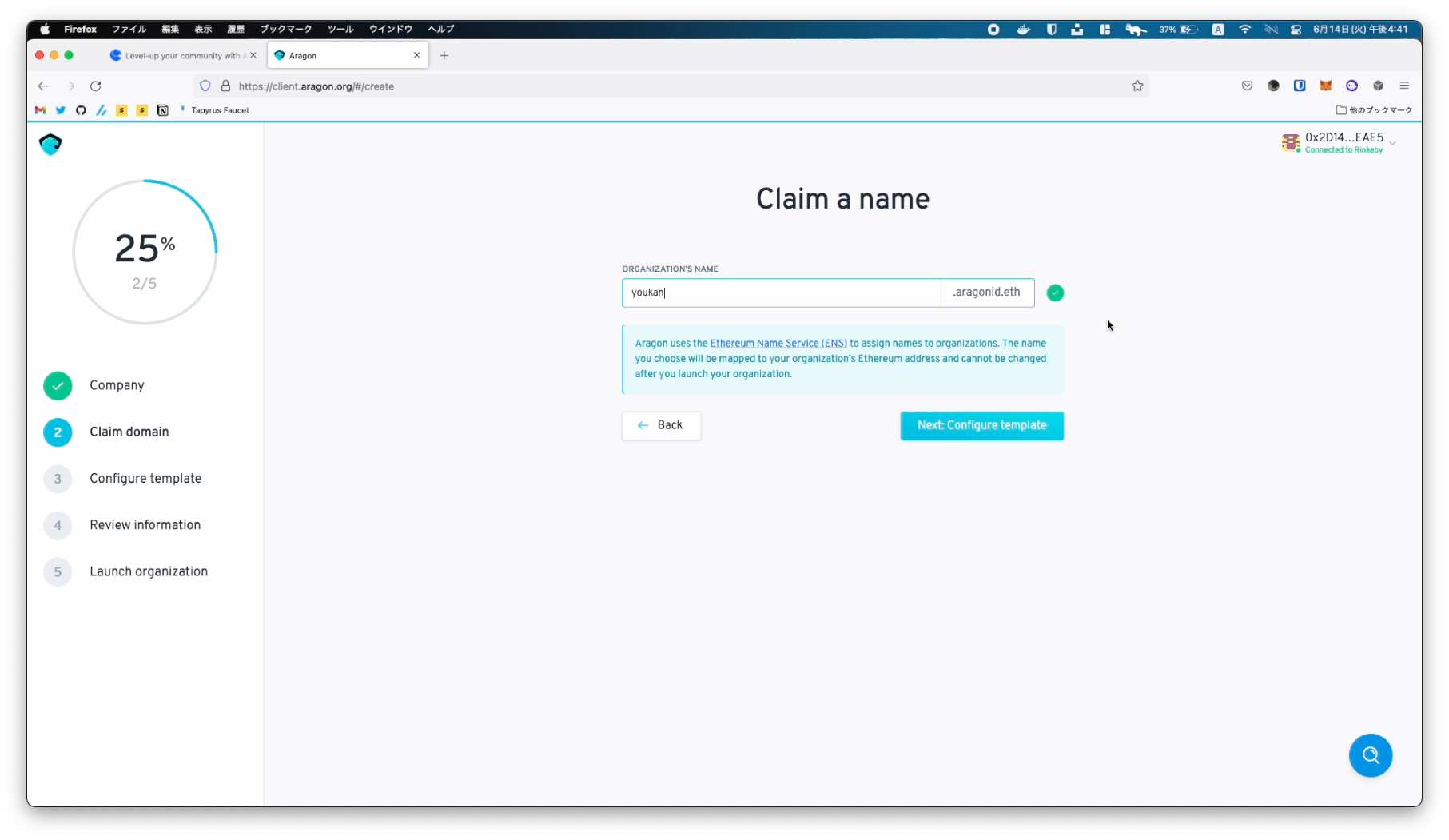Open a new browser tab
1449x840 pixels.
(444, 56)
